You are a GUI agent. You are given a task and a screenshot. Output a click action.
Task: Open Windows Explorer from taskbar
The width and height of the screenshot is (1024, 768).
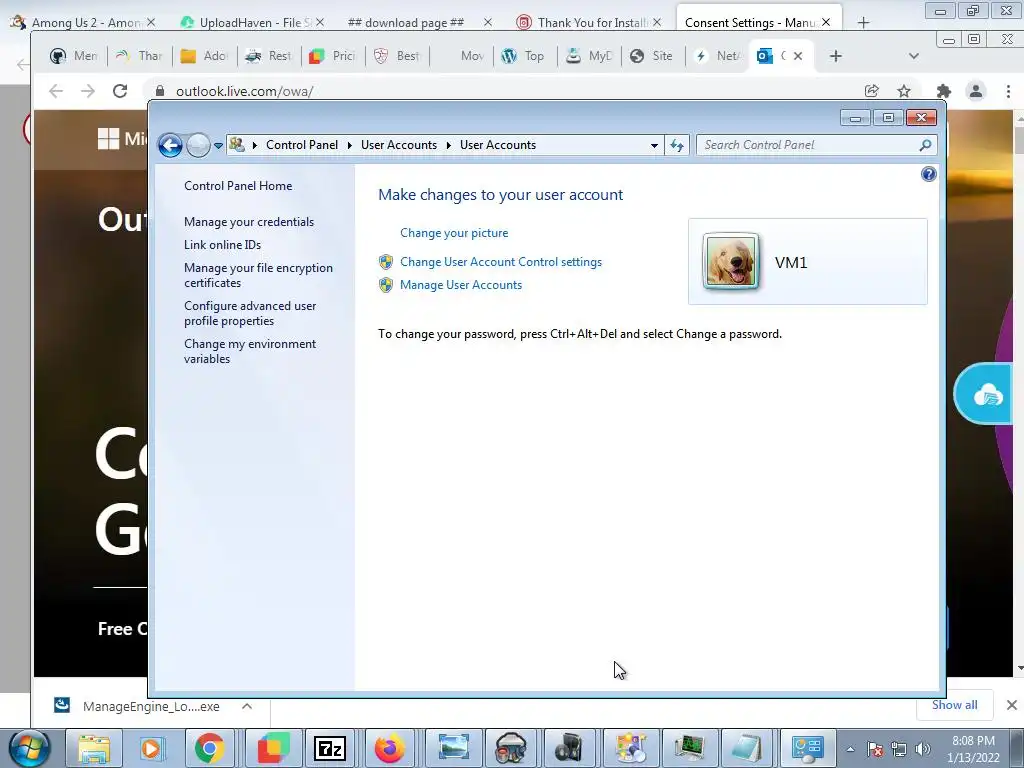94,748
